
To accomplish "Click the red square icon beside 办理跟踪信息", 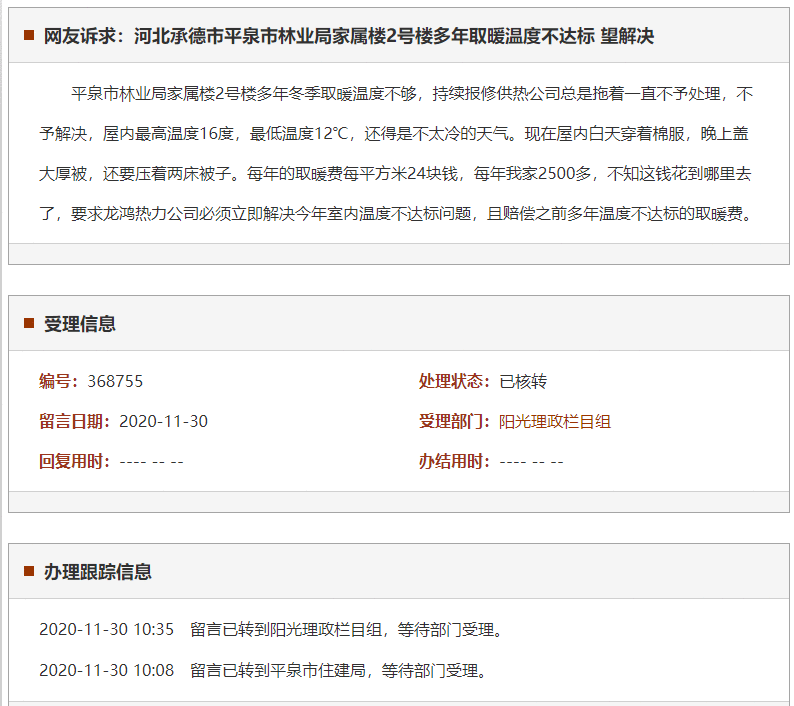I will click(x=30, y=572).
